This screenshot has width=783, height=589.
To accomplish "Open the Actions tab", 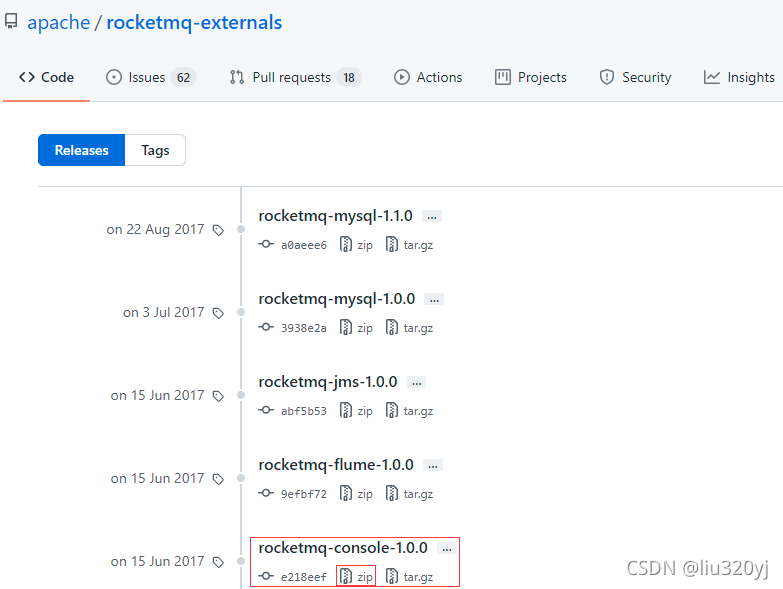I will 428,77.
